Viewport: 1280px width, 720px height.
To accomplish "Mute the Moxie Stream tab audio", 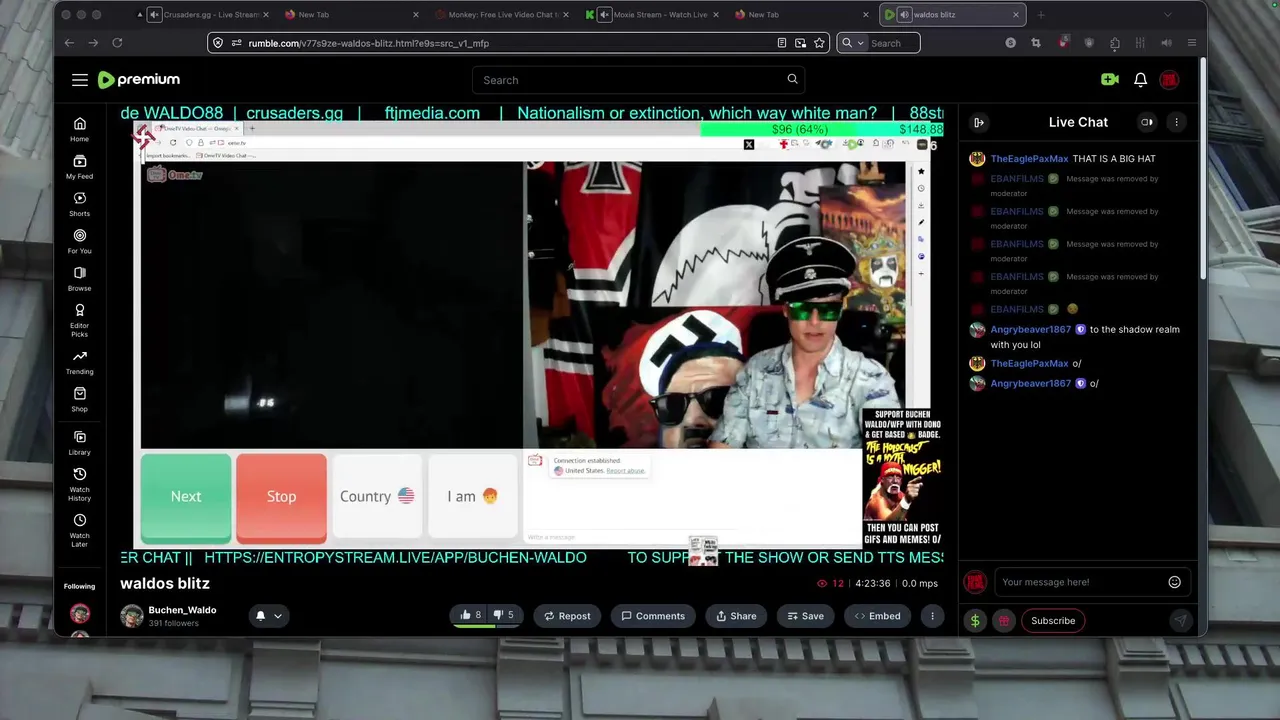I will [x=605, y=15].
